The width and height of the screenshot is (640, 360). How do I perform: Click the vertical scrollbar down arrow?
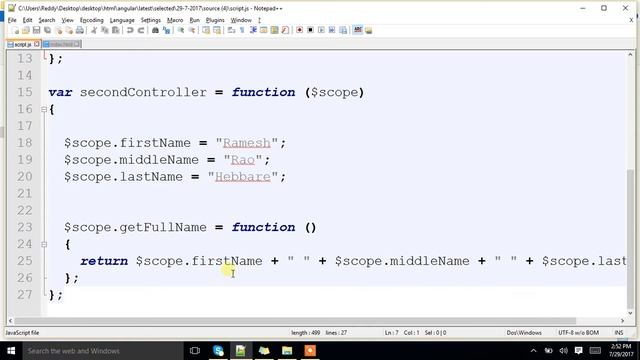[x=631, y=313]
